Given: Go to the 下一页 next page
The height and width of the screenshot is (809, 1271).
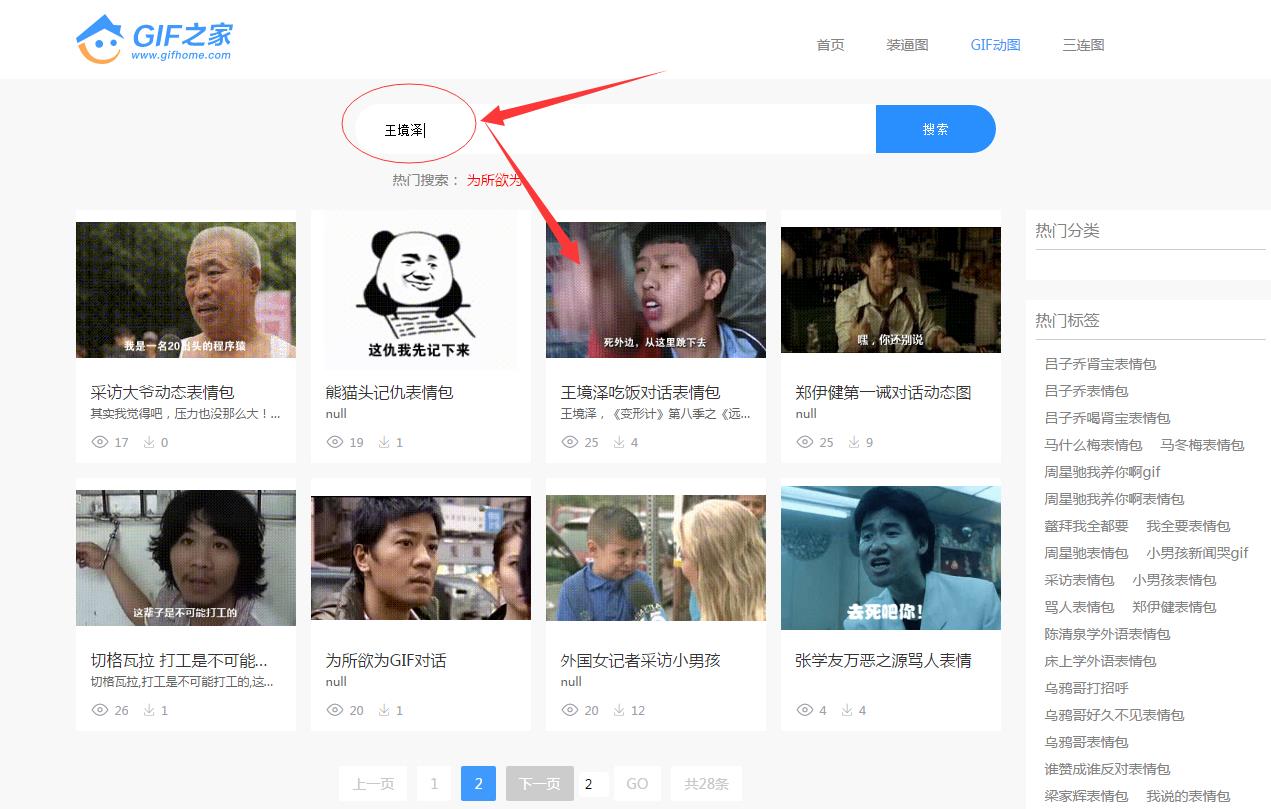Looking at the screenshot, I should point(539,784).
